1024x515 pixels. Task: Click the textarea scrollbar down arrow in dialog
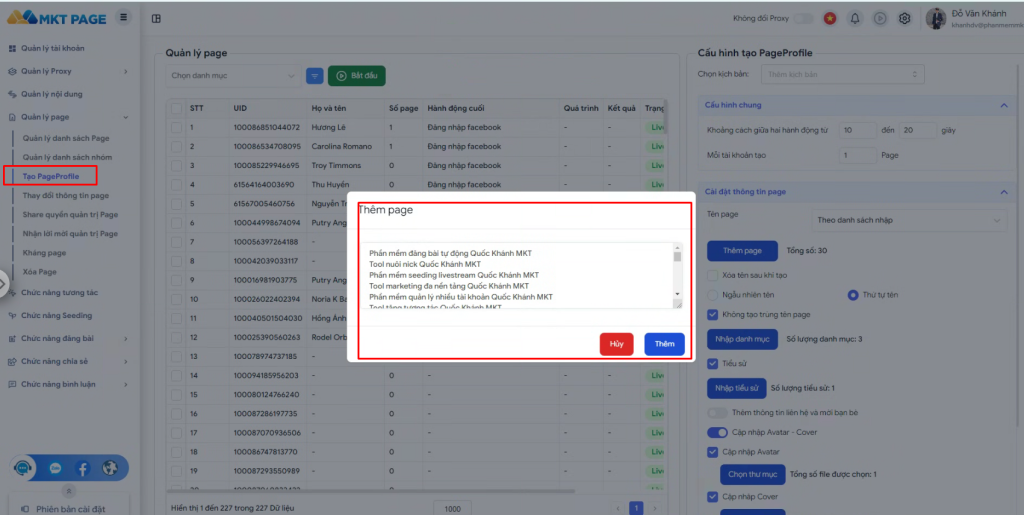[x=677, y=294]
